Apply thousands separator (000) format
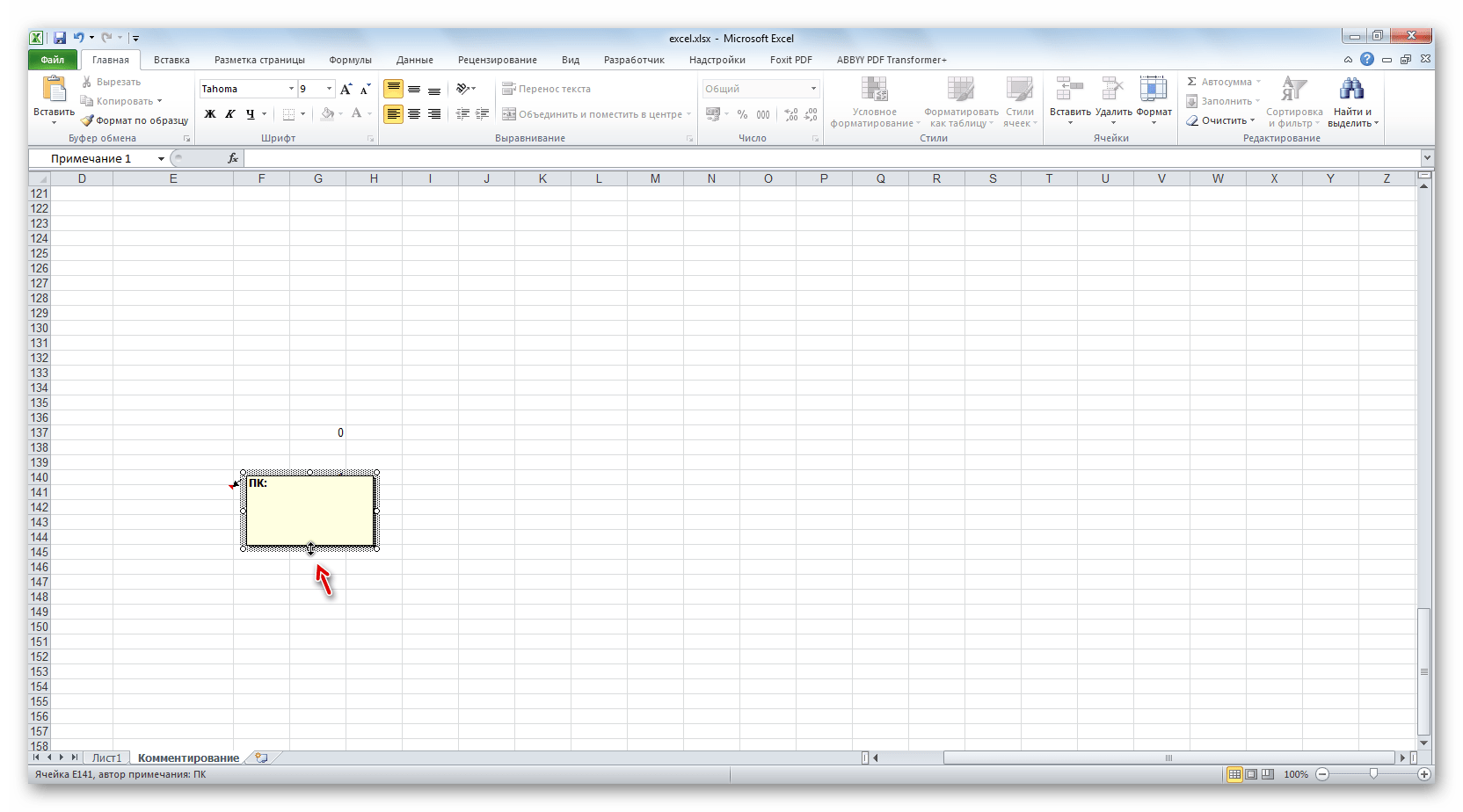Screen dimensions: 1463x812 (763, 114)
